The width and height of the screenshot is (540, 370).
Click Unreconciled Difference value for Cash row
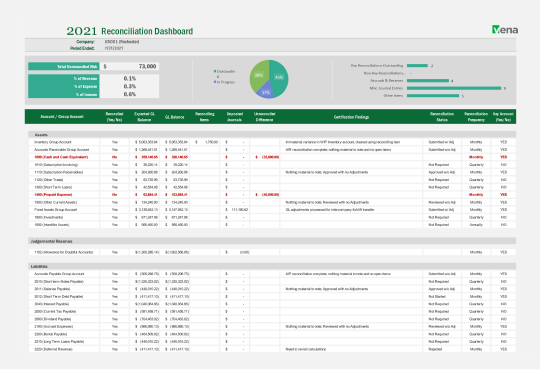pos(267,157)
